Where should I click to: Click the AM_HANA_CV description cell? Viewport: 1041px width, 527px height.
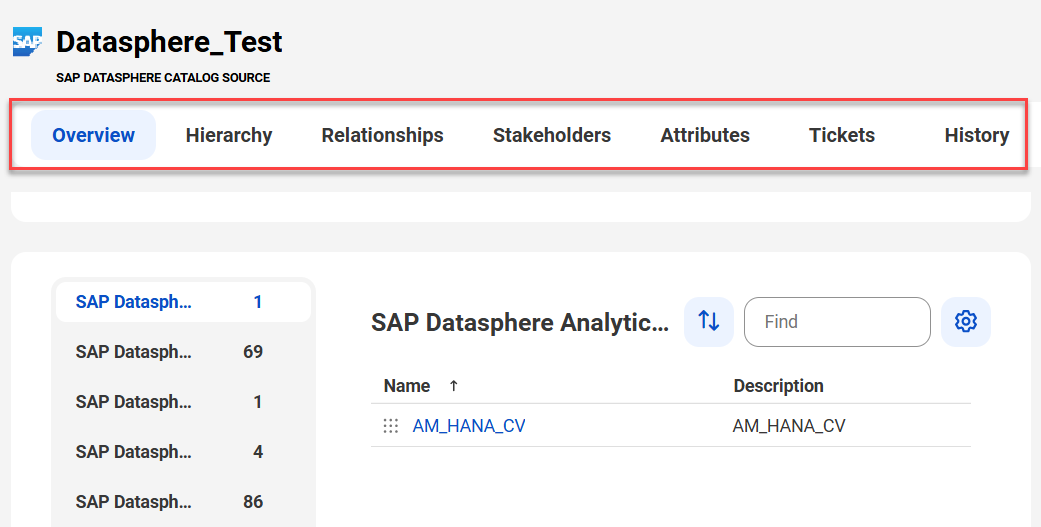[x=789, y=426]
